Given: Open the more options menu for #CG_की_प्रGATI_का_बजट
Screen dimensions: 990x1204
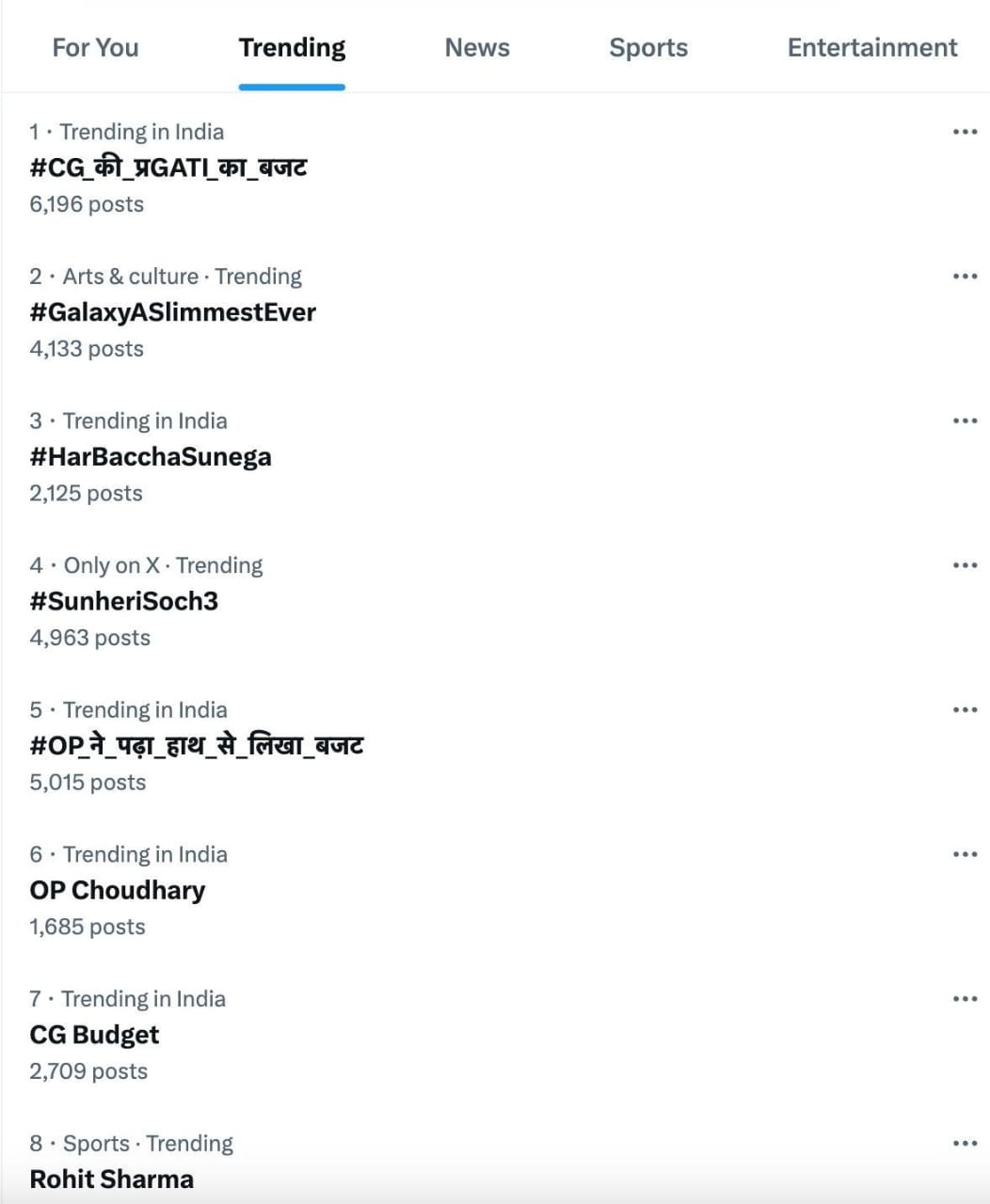Looking at the screenshot, I should 966,132.
